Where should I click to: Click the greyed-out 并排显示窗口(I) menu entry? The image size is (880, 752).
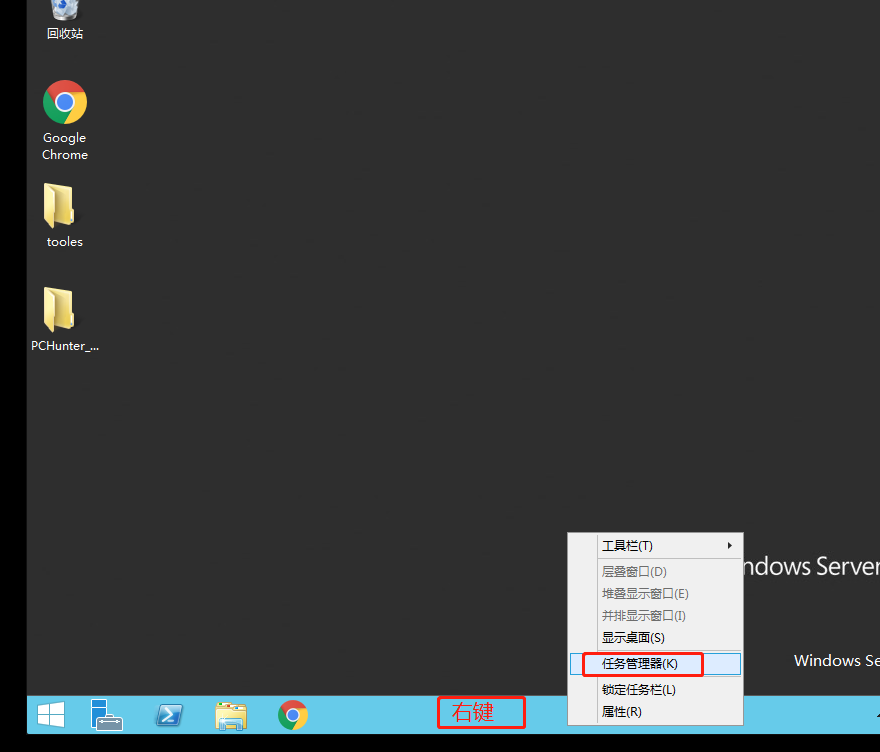click(643, 616)
